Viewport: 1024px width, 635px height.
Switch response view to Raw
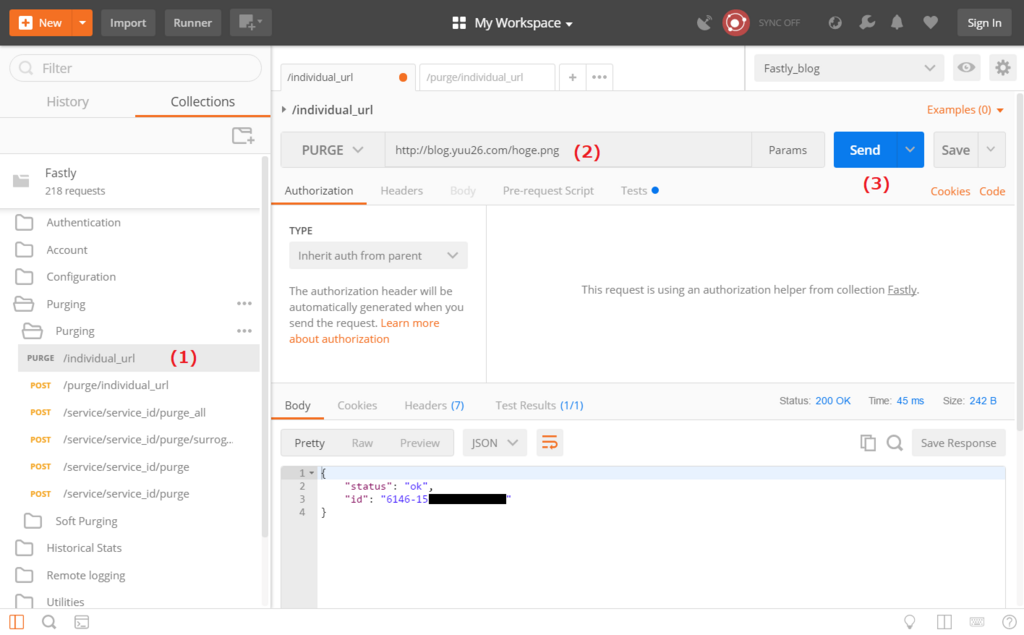[362, 443]
